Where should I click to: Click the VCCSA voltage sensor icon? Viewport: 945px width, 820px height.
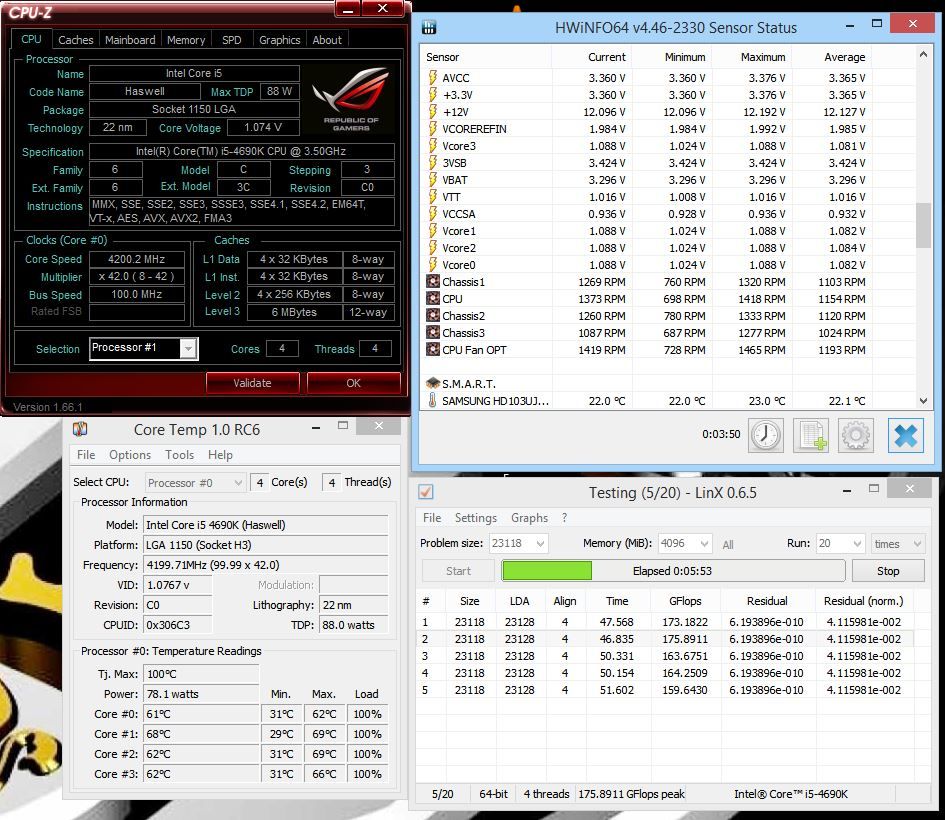433,213
